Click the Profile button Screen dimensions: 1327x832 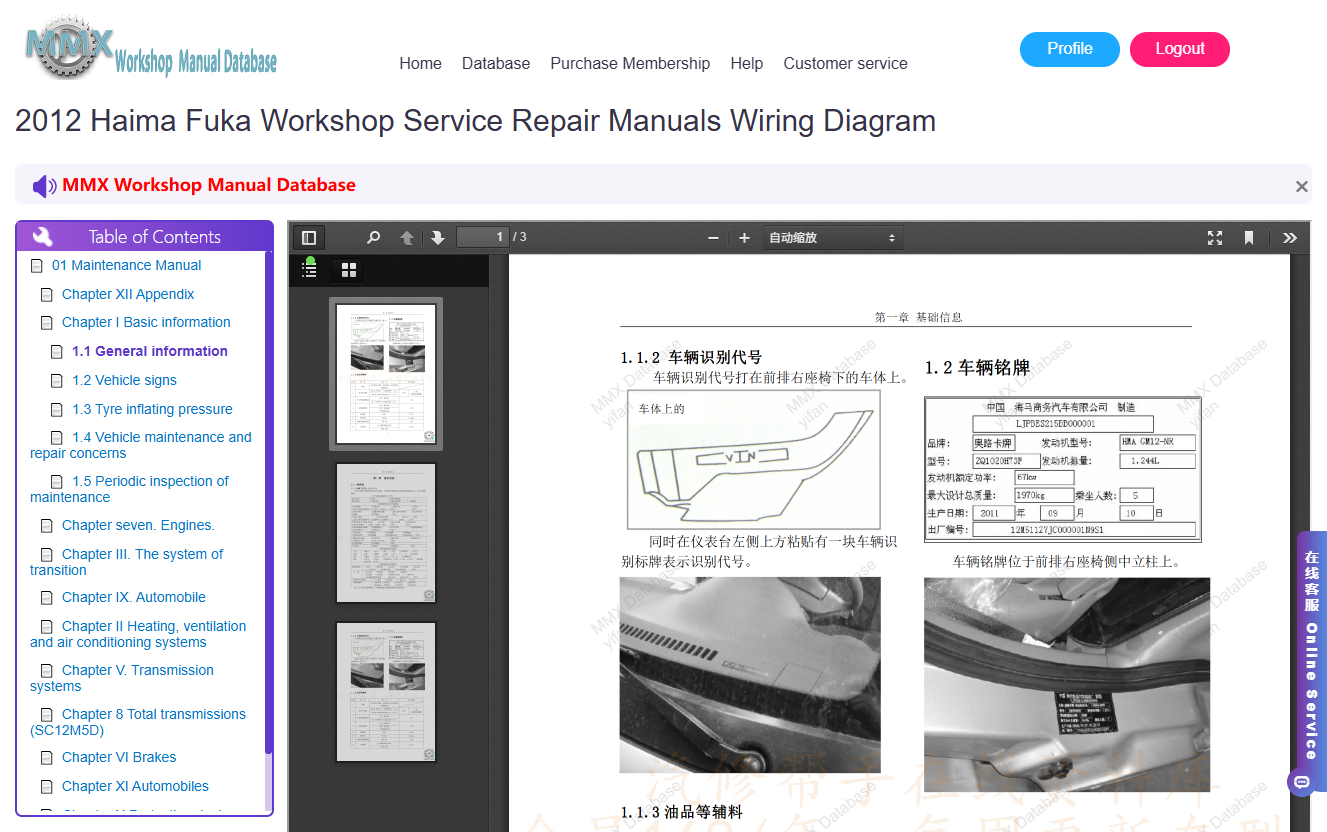pos(1070,49)
